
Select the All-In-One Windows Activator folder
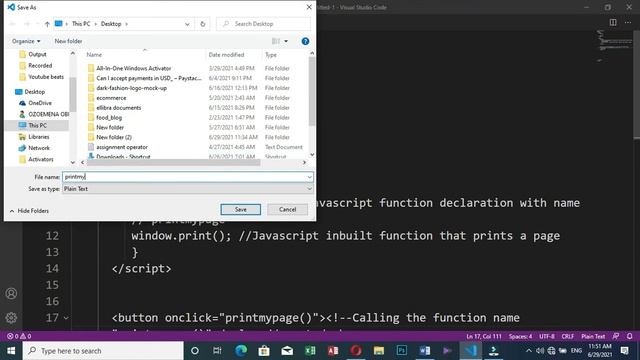pyautogui.click(x=133, y=68)
